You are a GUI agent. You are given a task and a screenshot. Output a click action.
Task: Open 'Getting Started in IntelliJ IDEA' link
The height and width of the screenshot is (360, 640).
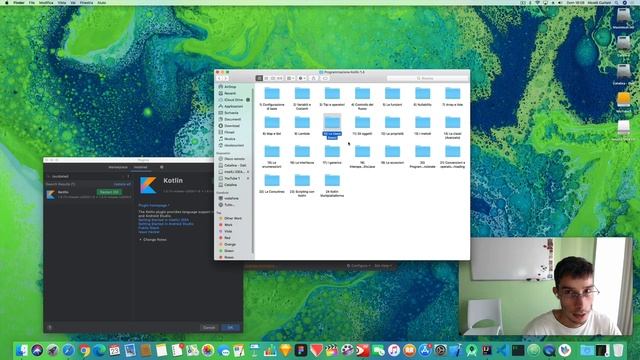pos(163,220)
